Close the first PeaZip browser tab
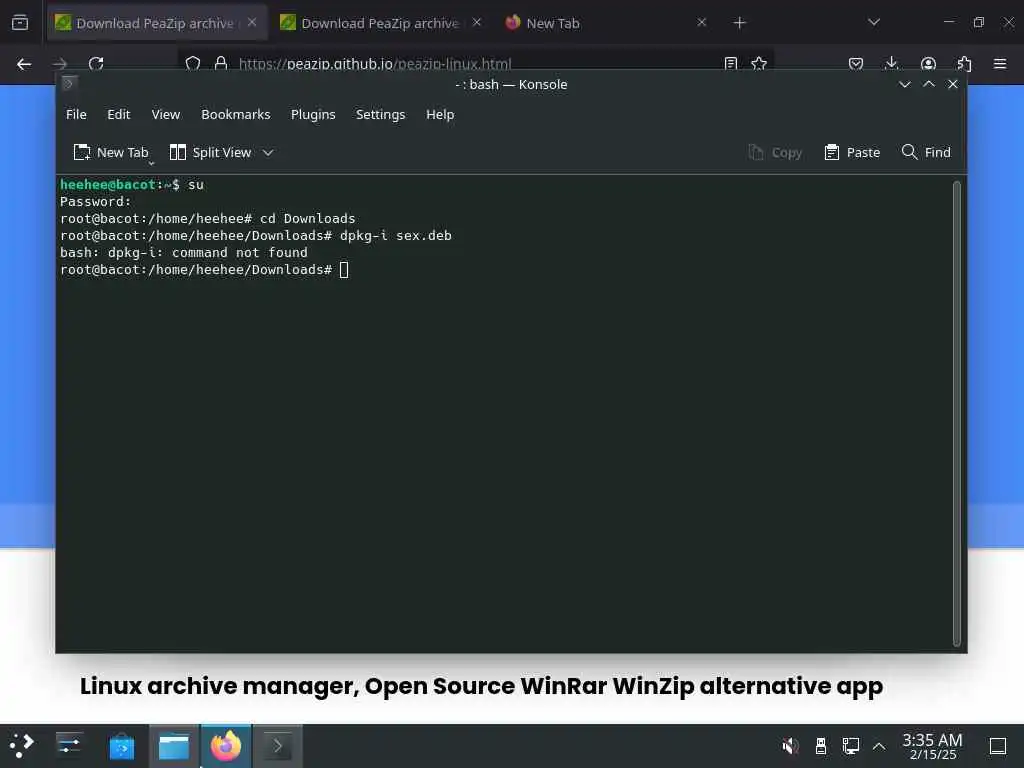Screen dimensions: 1024x768 (x=252, y=22)
